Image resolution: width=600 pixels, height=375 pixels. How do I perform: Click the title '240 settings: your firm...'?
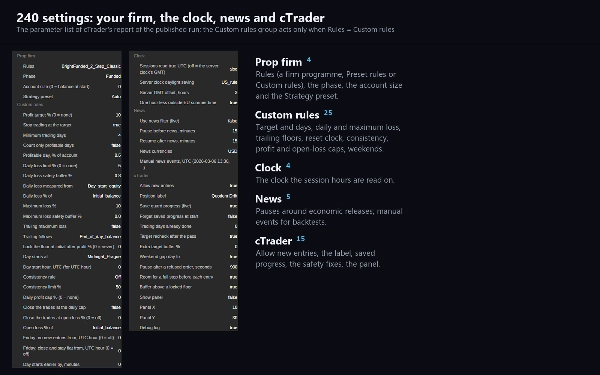point(171,18)
